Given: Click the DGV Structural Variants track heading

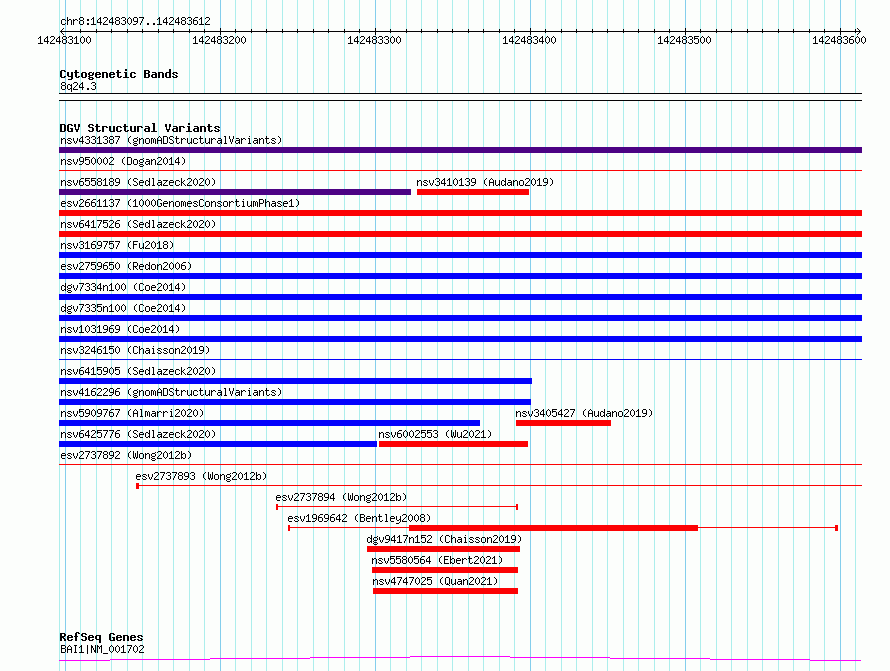Looking at the screenshot, I should 140,128.
